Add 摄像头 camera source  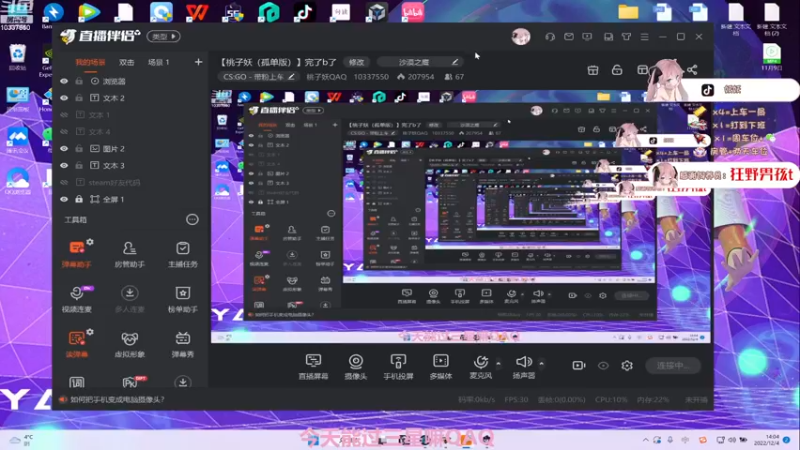[x=356, y=366]
